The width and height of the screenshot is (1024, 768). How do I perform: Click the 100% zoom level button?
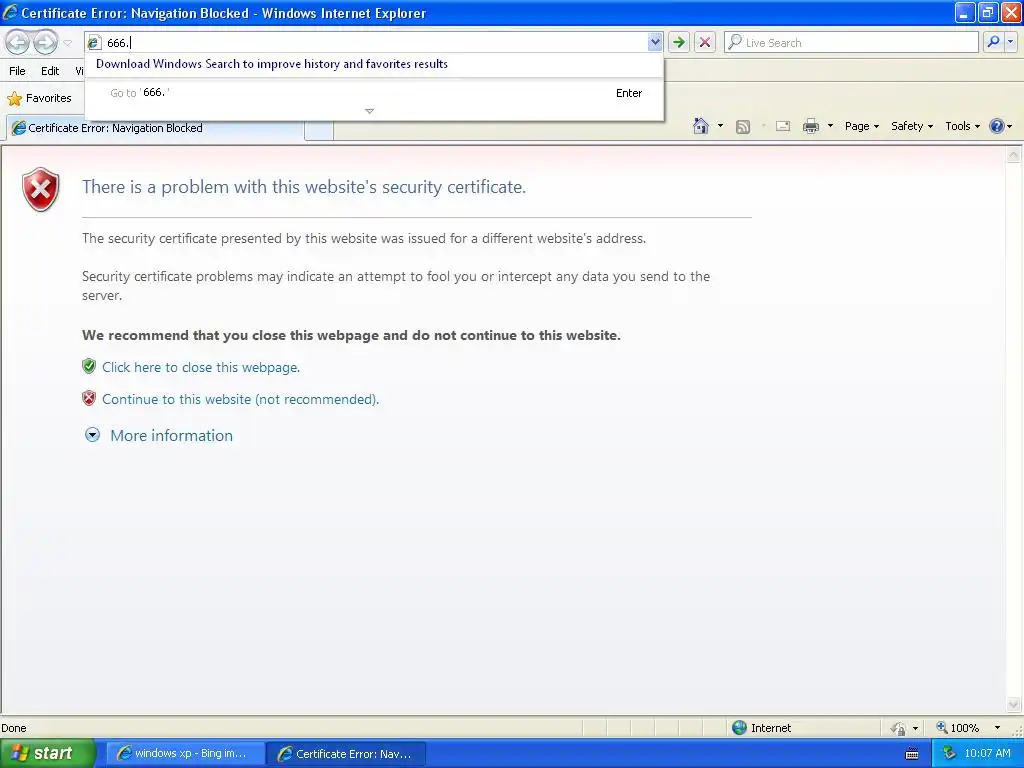coord(958,728)
